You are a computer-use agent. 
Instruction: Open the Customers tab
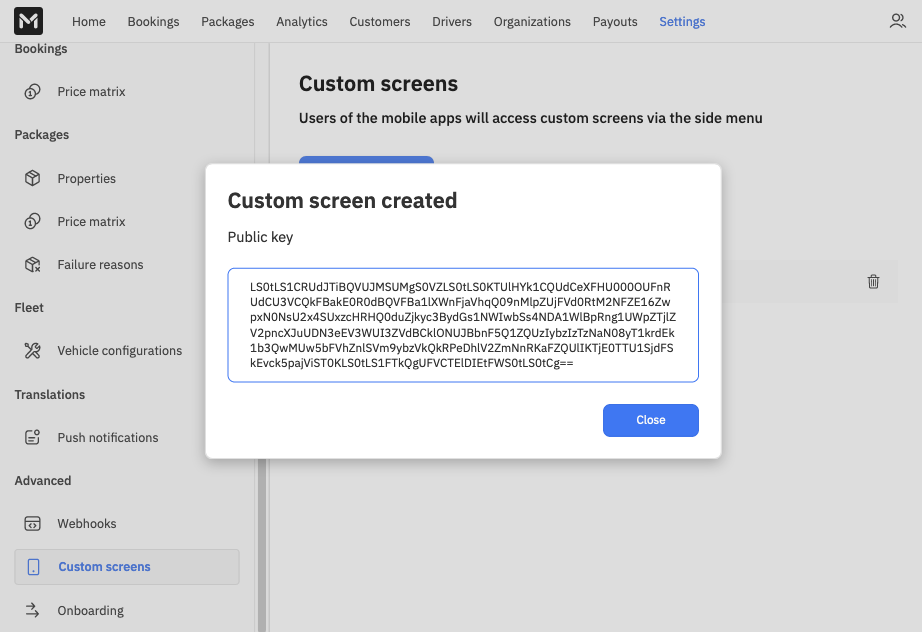coord(380,22)
